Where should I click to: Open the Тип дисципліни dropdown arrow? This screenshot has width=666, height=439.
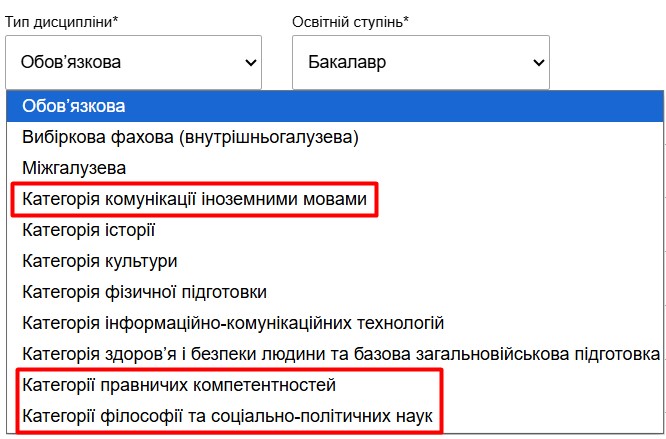click(249, 63)
